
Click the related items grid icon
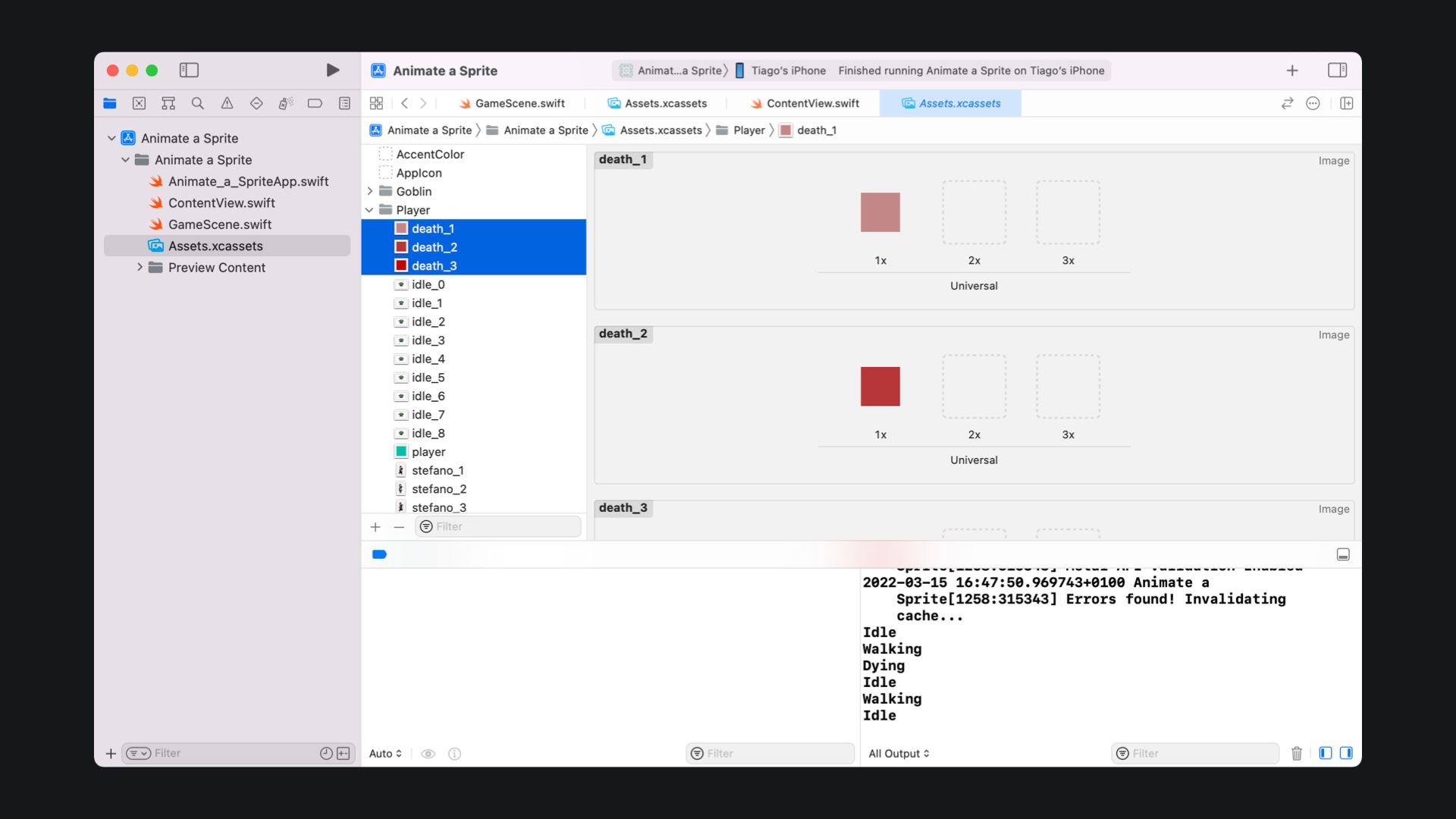pyautogui.click(x=376, y=103)
